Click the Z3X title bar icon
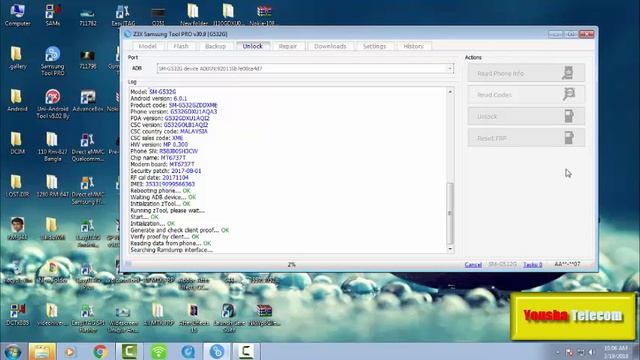The width and height of the screenshot is (640, 360). coord(128,34)
